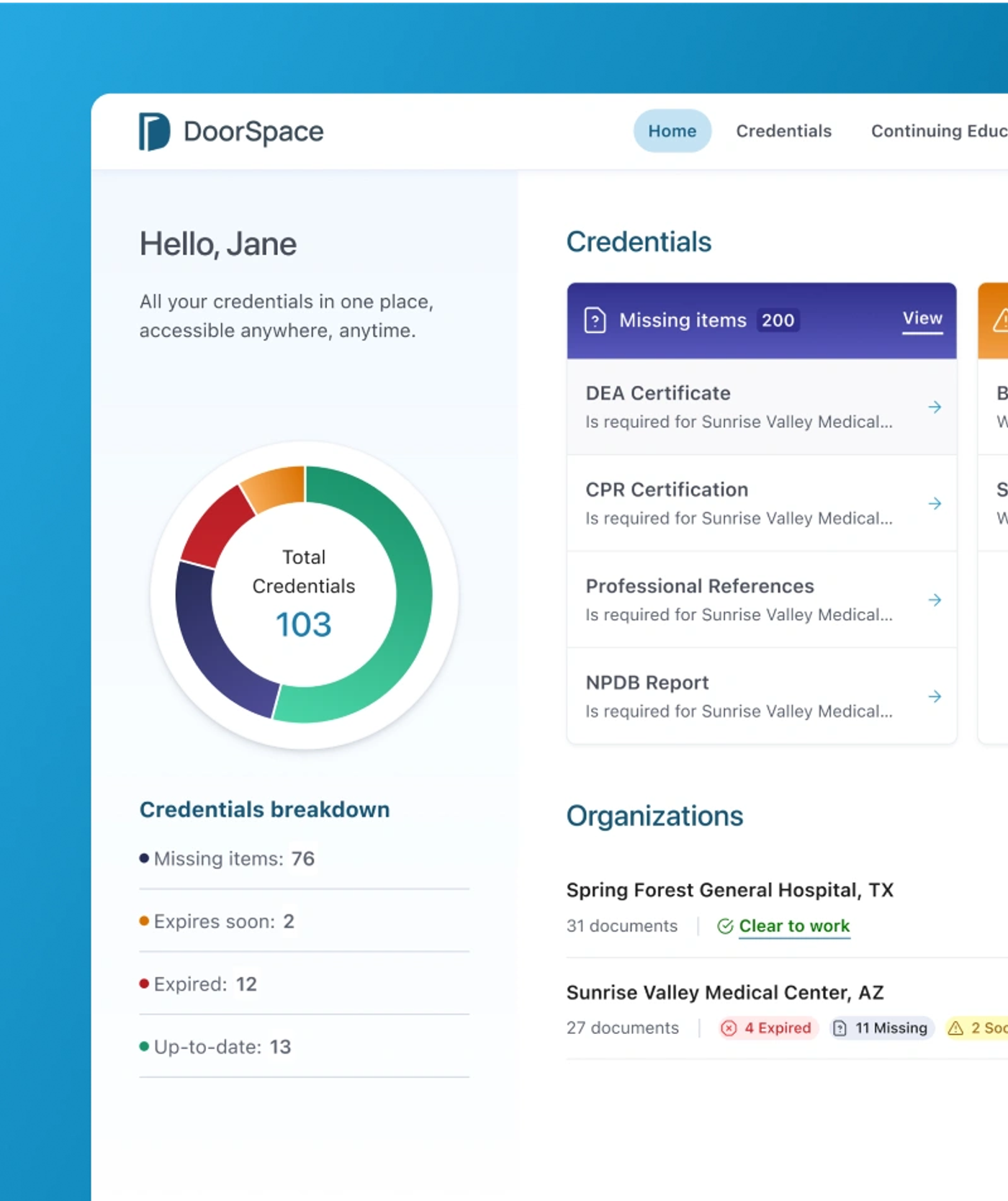Click Total Credentials 103 value
Screen dimensions: 1008x1201
304,625
